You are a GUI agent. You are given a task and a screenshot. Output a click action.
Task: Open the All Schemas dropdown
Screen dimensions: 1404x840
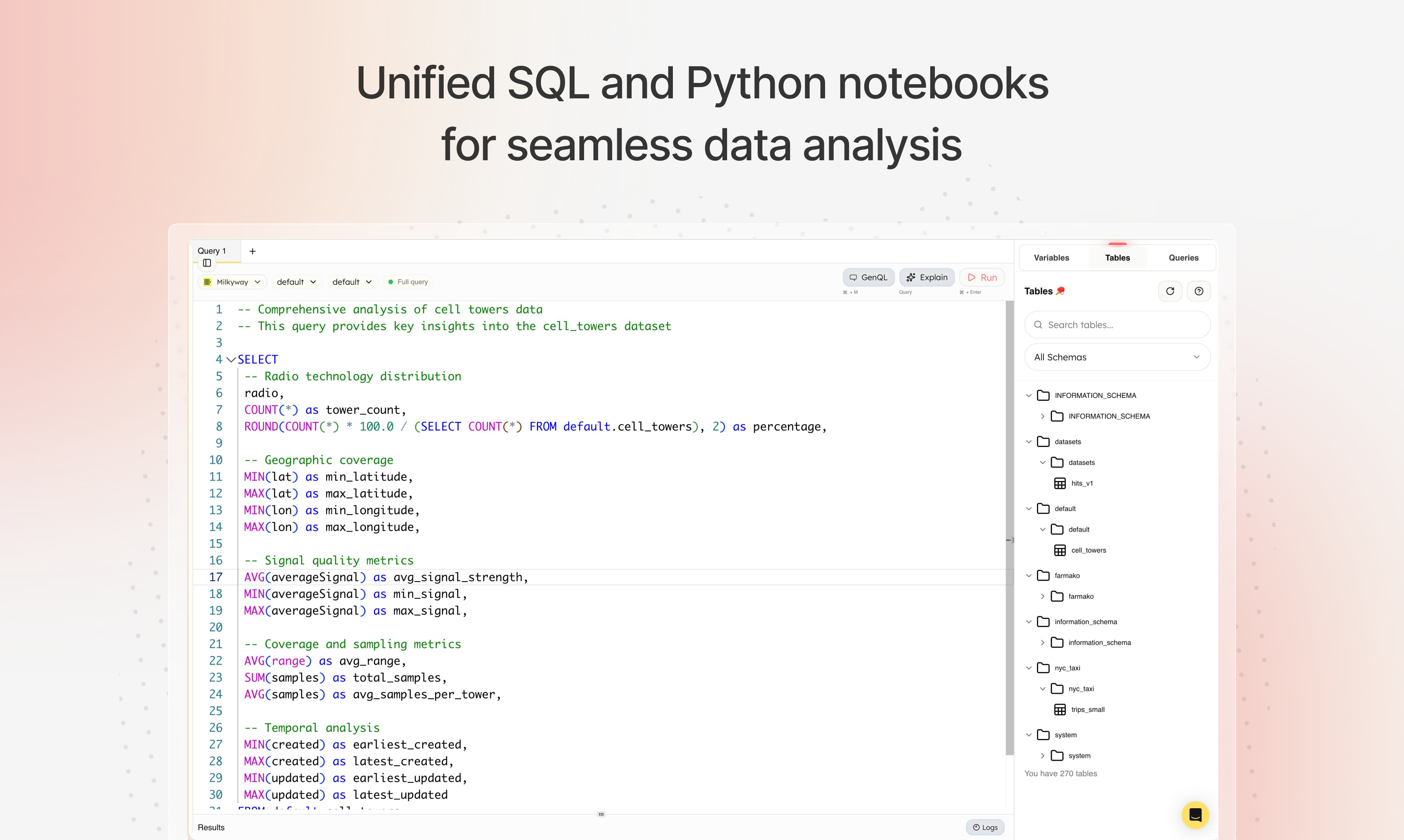1117,357
